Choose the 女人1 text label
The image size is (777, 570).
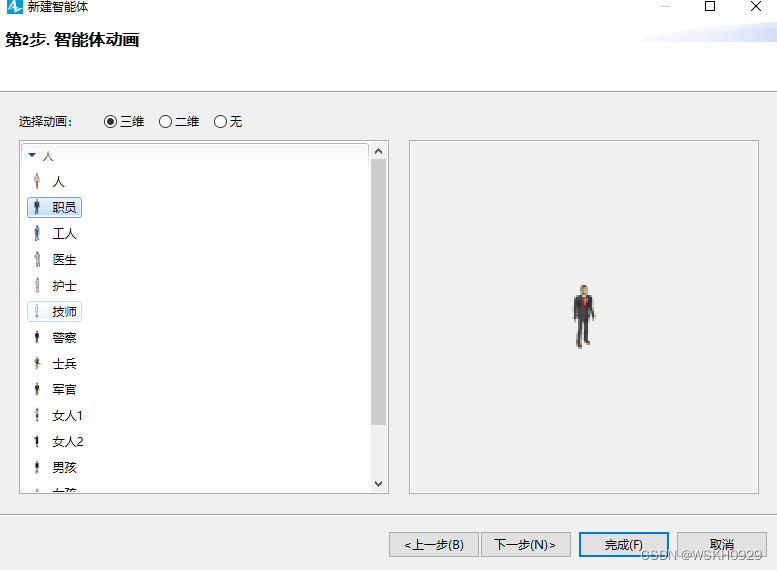[67, 415]
